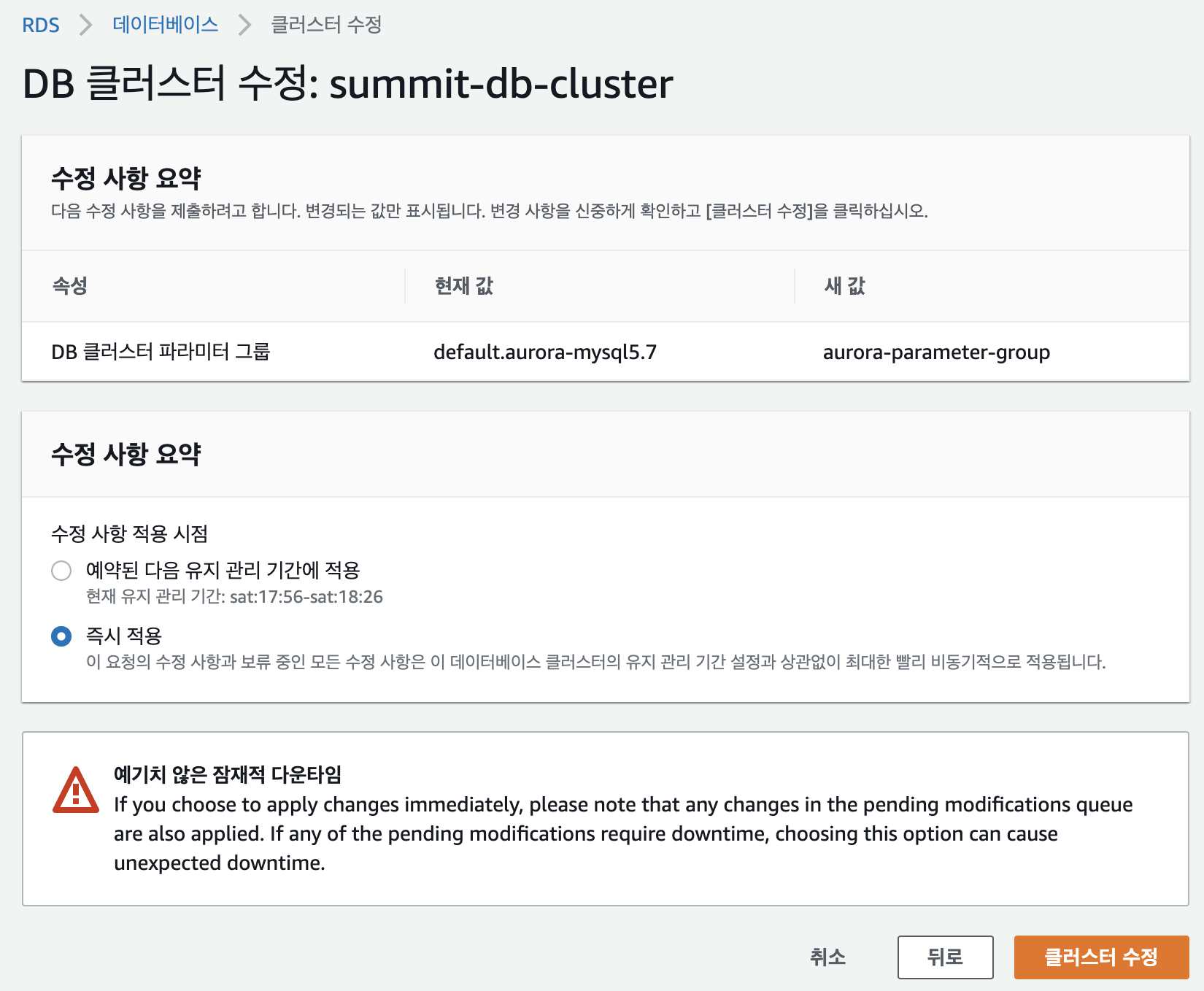This screenshot has width=1204, height=991.
Task: Click the 현재 값 column header
Action: (464, 286)
